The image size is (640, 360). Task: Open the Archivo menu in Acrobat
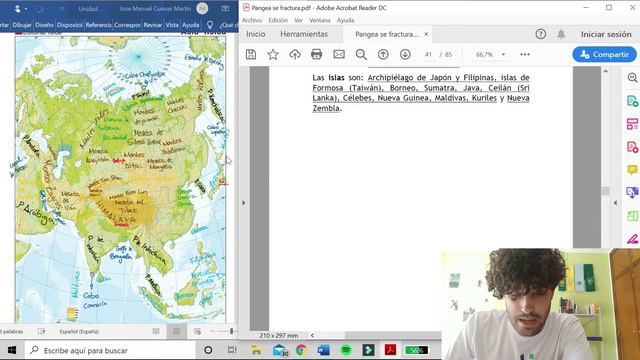point(252,20)
